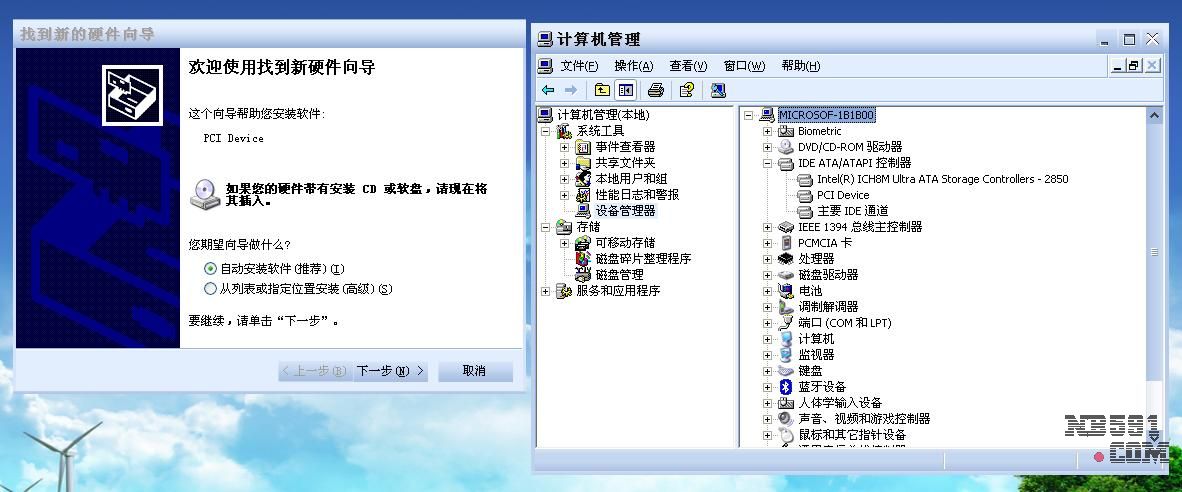Select 磁盘管理 in the left tree
This screenshot has width=1182, height=492.
tap(619, 275)
